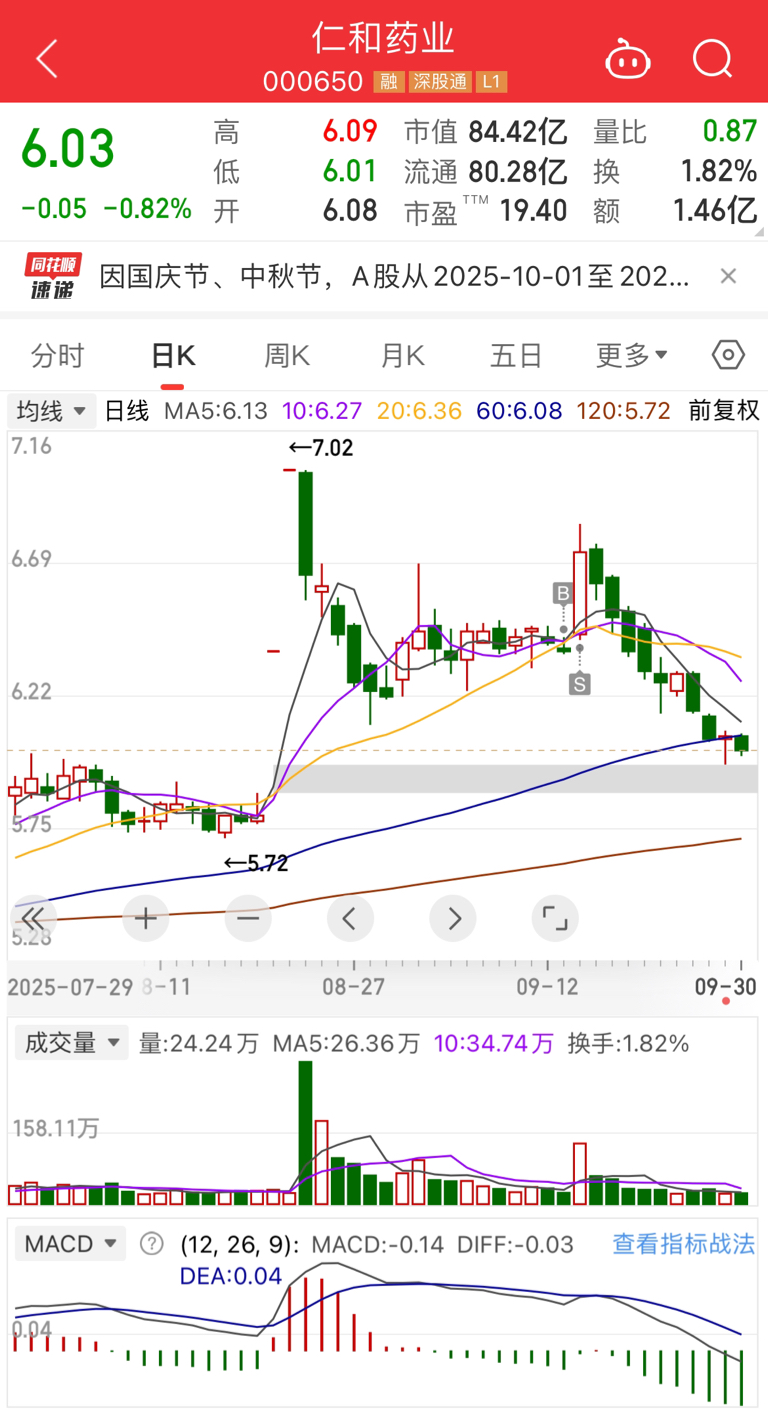Switch to 五日 tab
Screen dimensions: 768x1422
pos(516,355)
